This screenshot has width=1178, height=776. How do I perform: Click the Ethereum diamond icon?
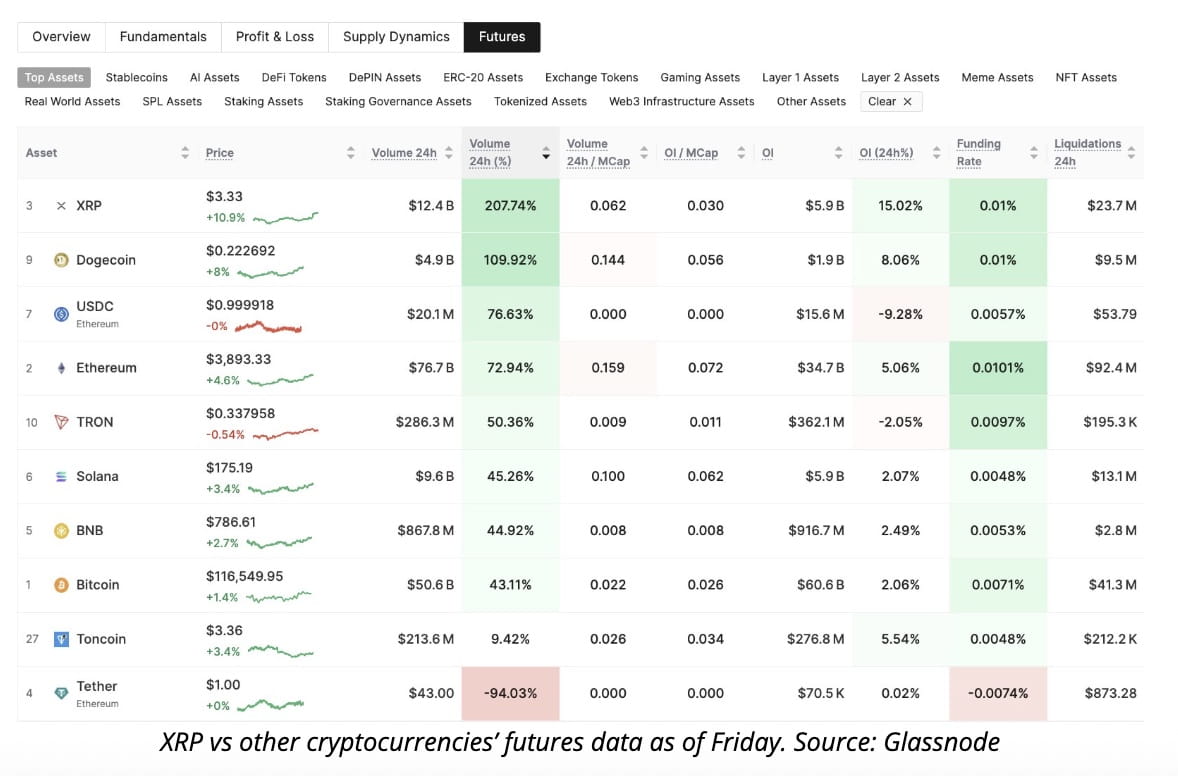click(61, 368)
